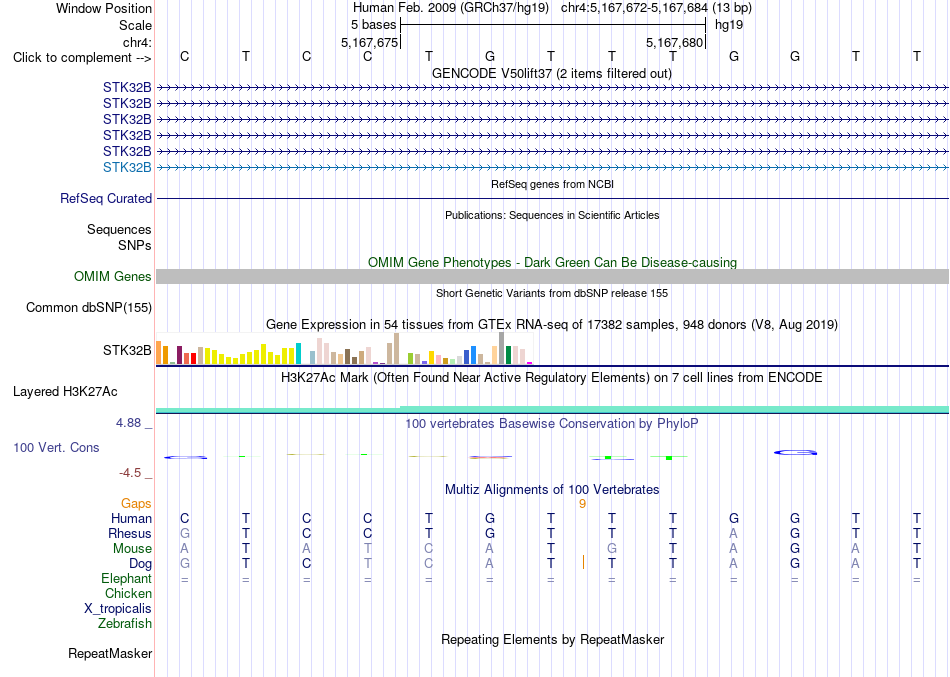Click the hg19 label next to scale bar
The width and height of the screenshot is (950, 677).
(729, 25)
